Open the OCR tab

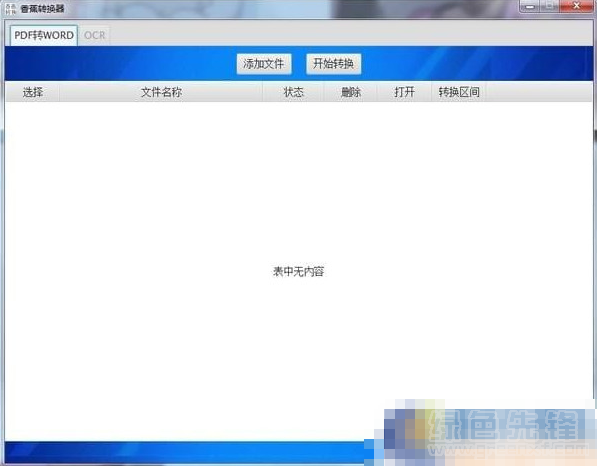(x=94, y=35)
